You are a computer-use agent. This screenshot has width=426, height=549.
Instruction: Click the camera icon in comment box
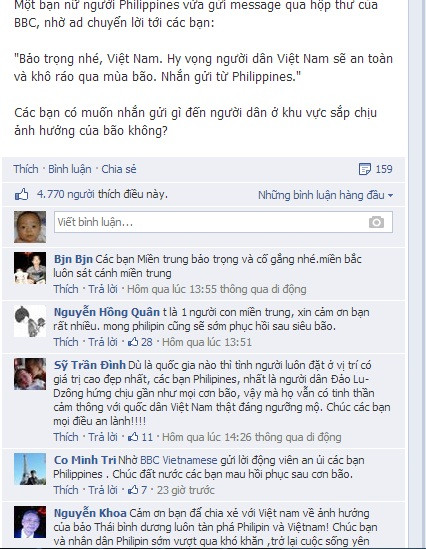376,222
